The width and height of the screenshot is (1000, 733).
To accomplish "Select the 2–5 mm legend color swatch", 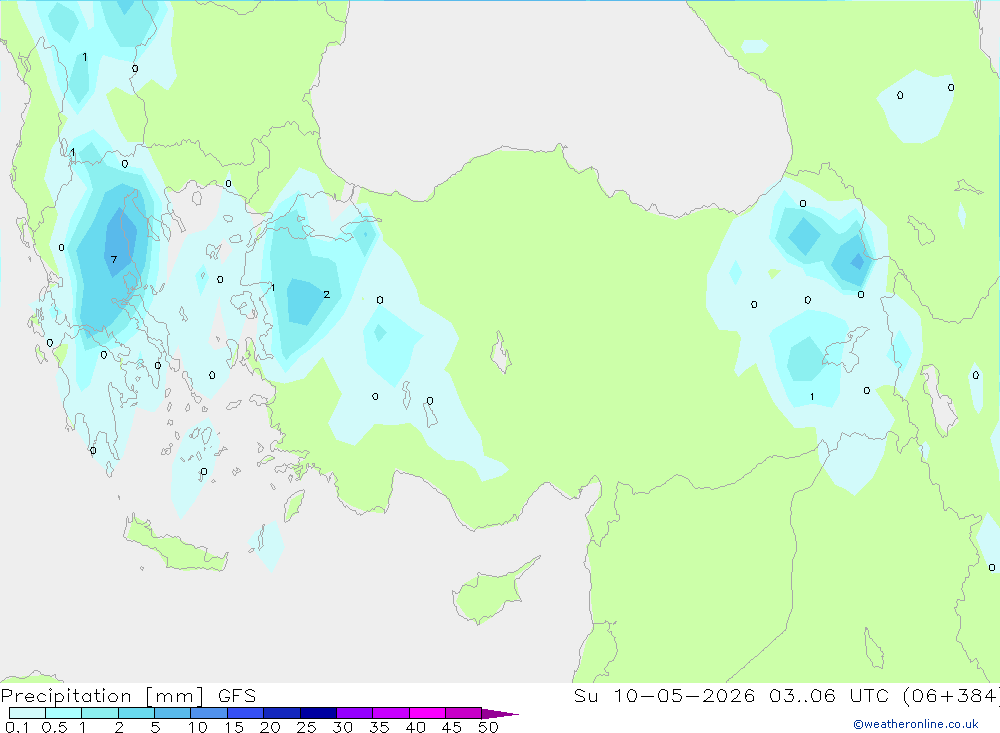I will 136,713.
